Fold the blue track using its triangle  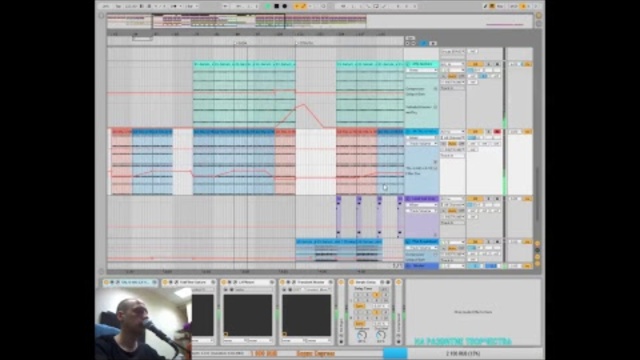coord(408,131)
